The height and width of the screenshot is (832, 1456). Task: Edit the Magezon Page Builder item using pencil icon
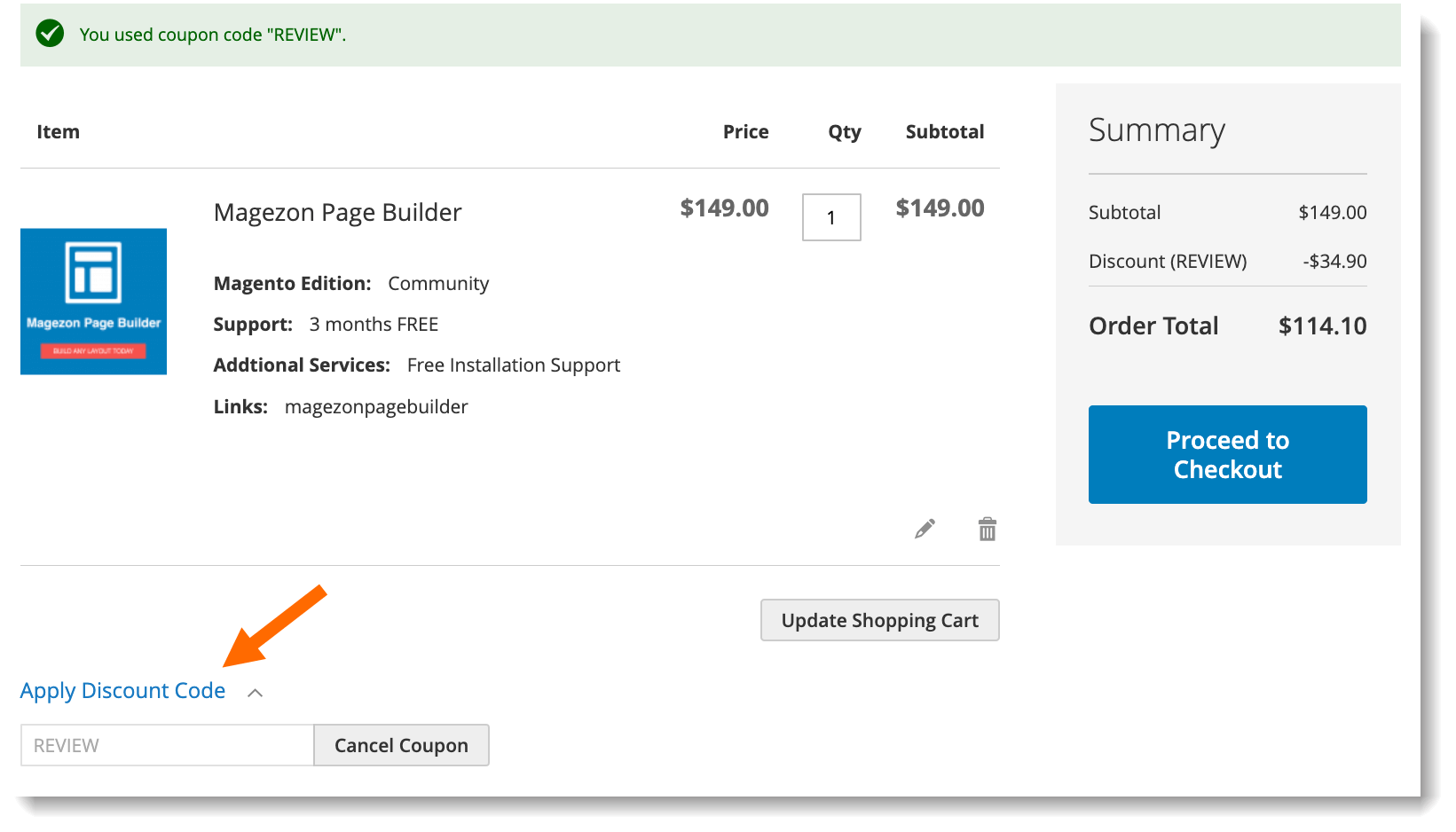tap(924, 528)
